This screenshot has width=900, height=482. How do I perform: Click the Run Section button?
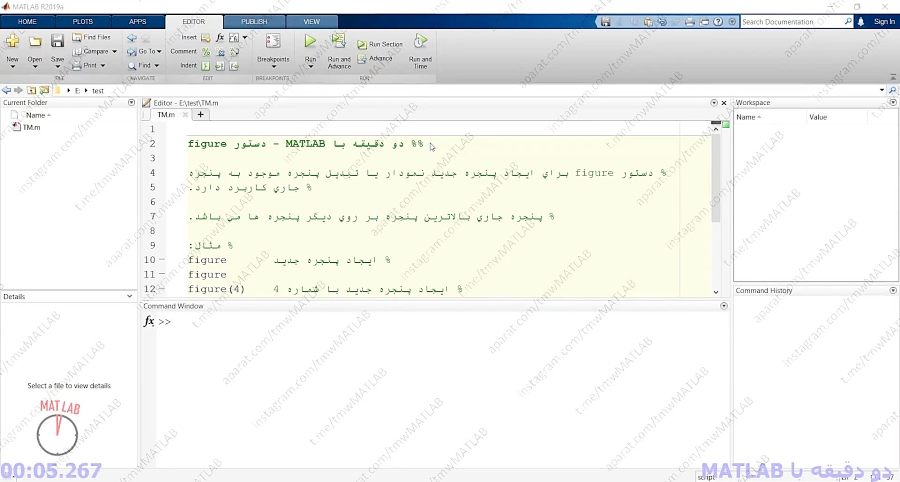pyautogui.click(x=379, y=44)
